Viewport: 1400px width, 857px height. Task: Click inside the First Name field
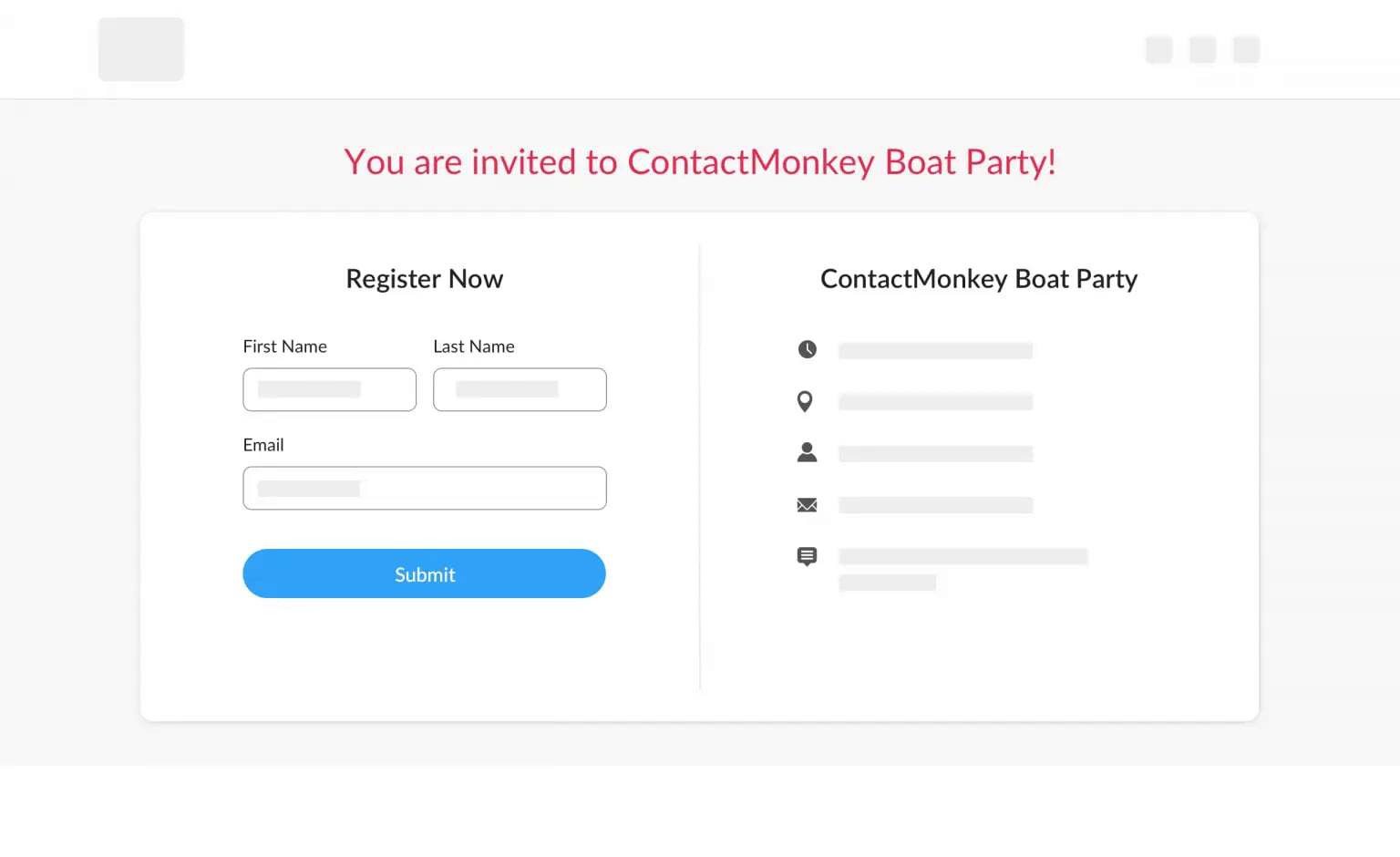coord(329,389)
